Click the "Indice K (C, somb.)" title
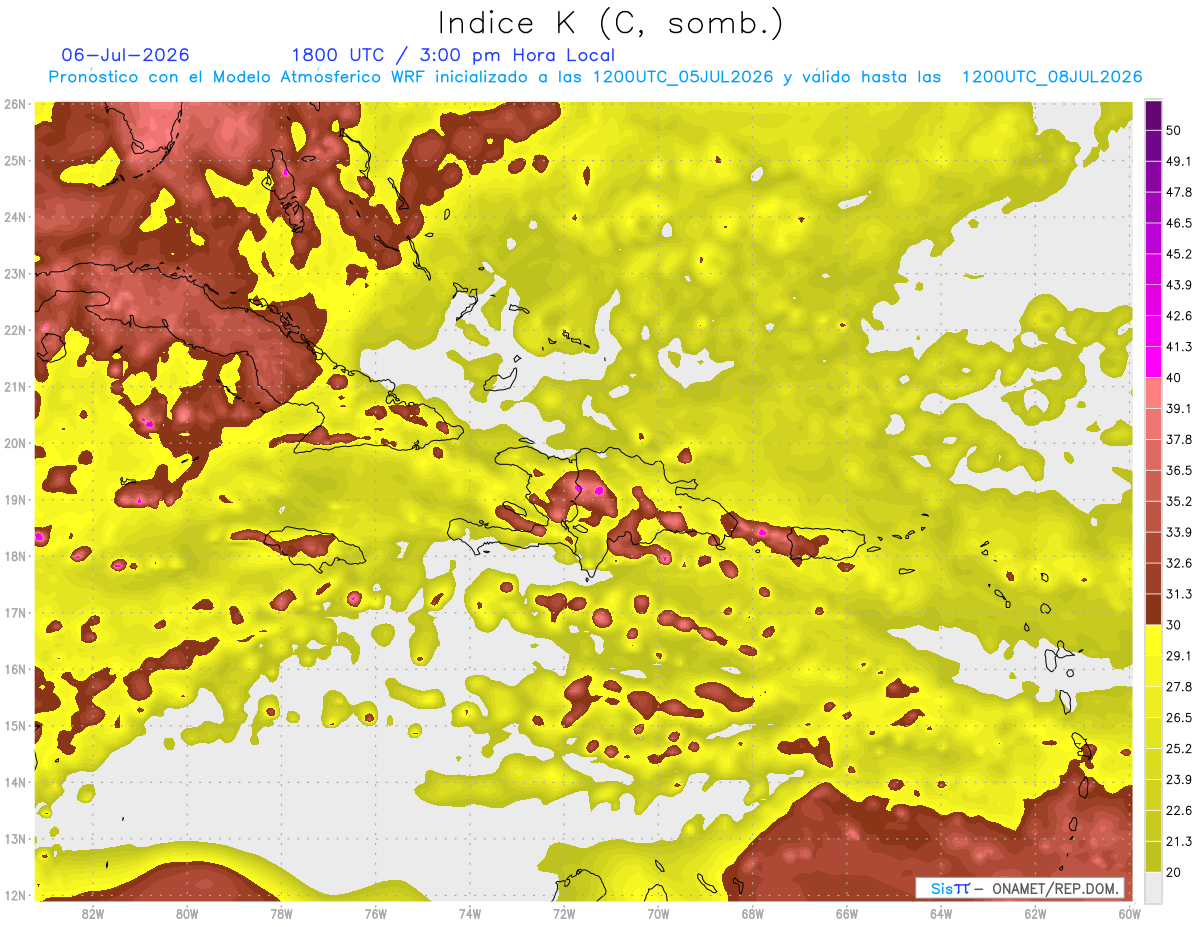 (611, 23)
